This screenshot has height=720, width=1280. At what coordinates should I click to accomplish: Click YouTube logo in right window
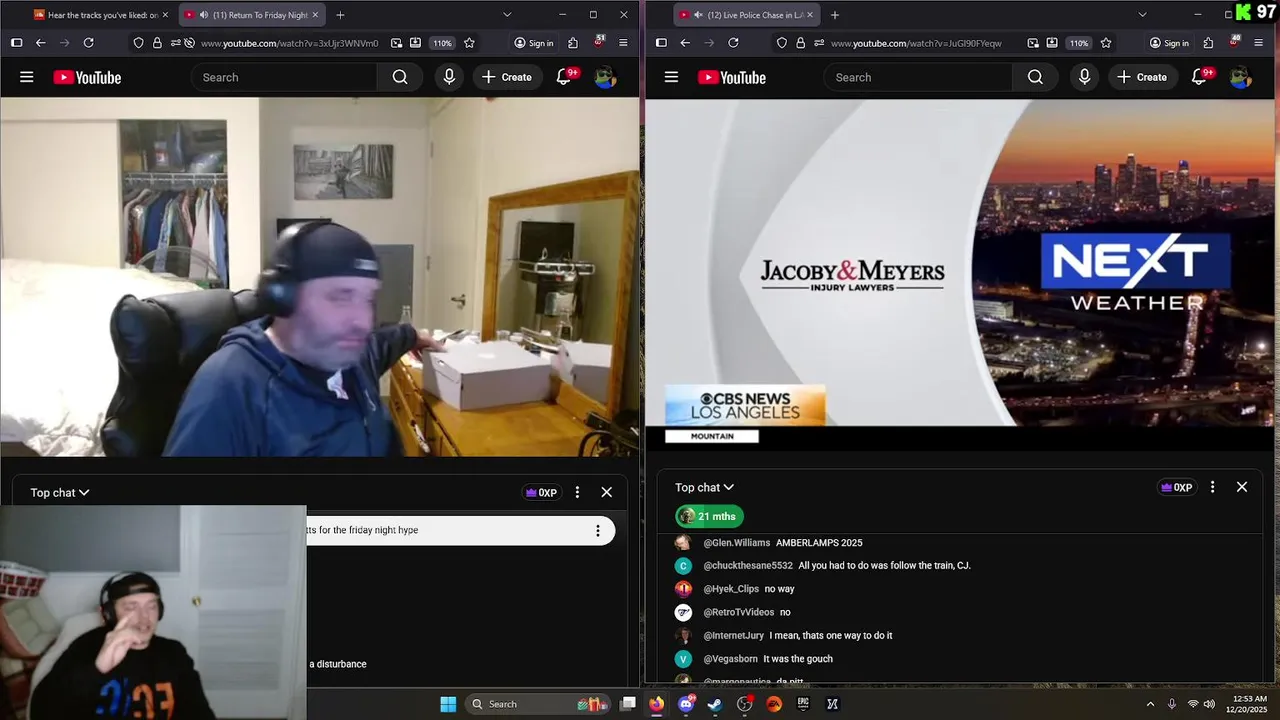pyautogui.click(x=732, y=77)
